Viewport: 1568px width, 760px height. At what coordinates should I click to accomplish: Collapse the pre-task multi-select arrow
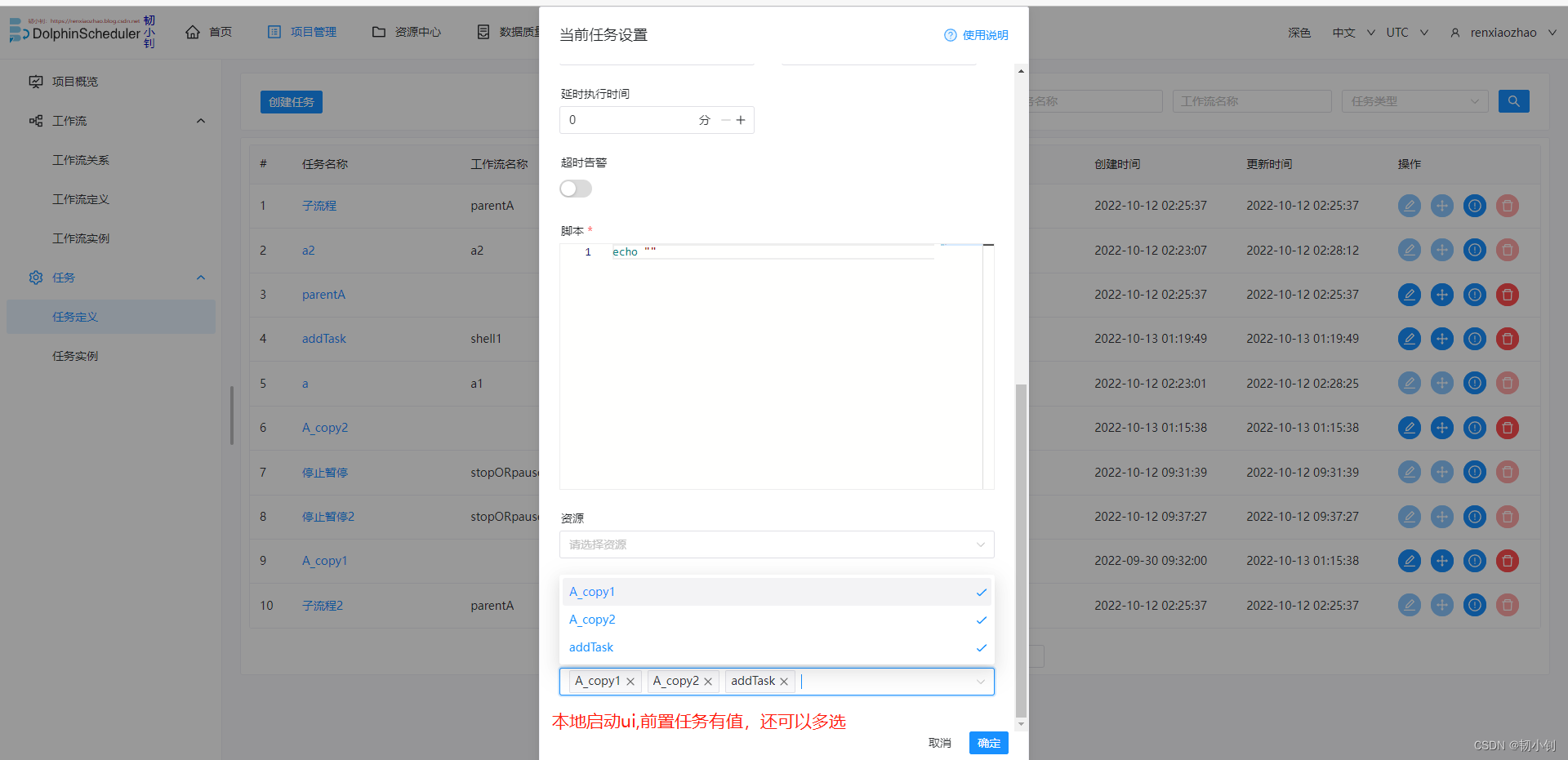(x=981, y=682)
